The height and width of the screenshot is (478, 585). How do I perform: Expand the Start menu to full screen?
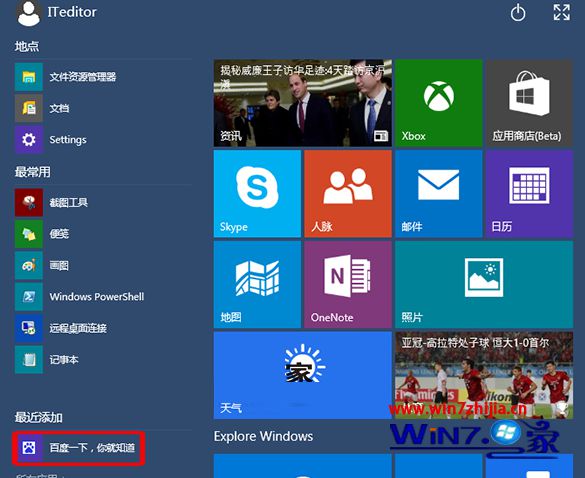coord(561,12)
